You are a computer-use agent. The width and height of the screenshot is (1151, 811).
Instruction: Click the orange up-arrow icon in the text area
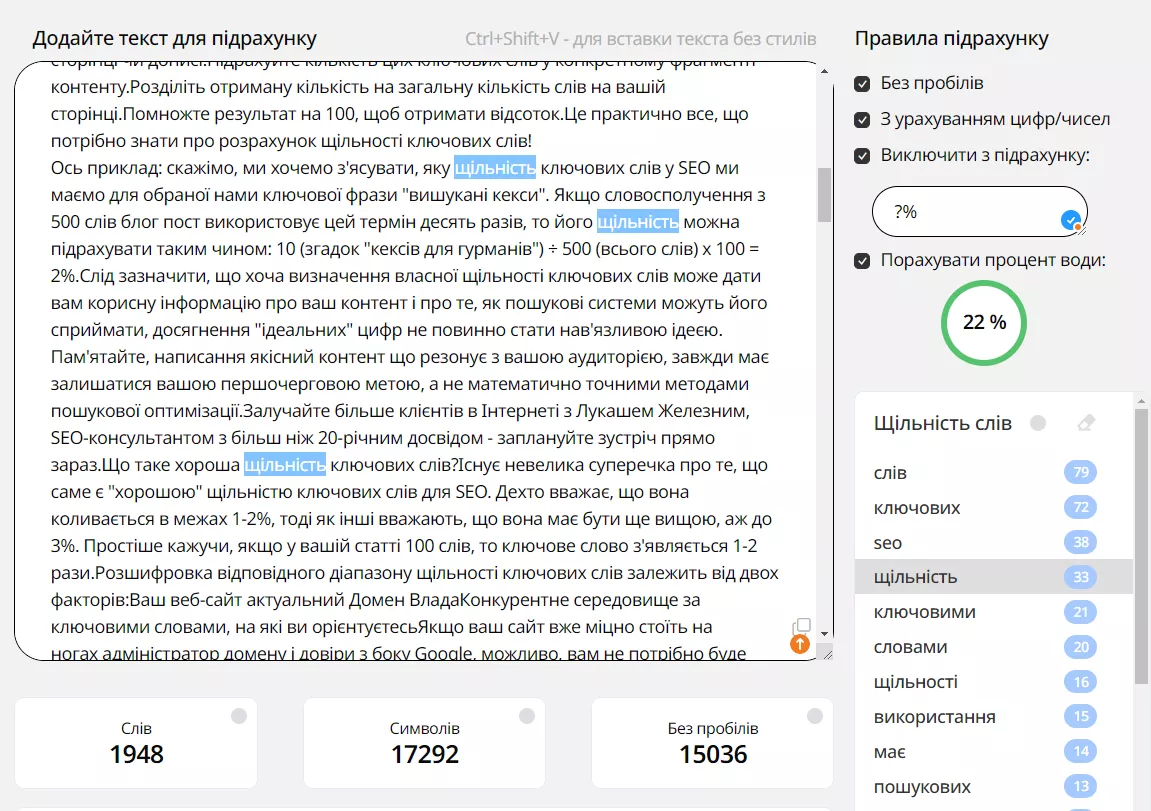coord(799,644)
